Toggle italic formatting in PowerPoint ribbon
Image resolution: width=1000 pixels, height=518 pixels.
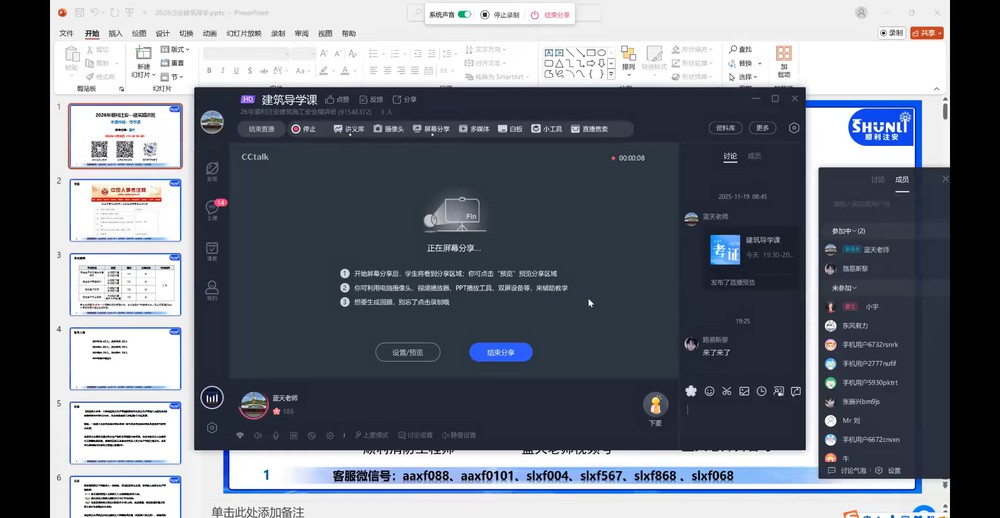[222, 70]
